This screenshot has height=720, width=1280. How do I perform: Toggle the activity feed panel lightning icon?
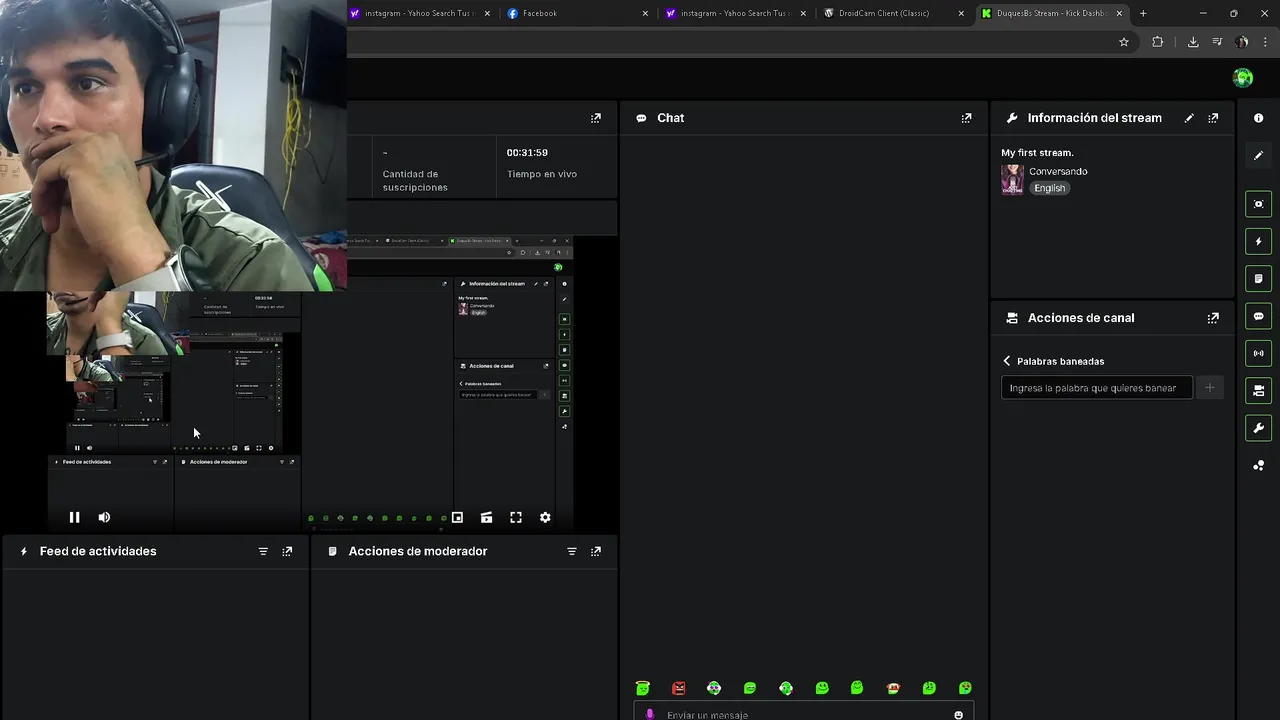coord(1258,241)
